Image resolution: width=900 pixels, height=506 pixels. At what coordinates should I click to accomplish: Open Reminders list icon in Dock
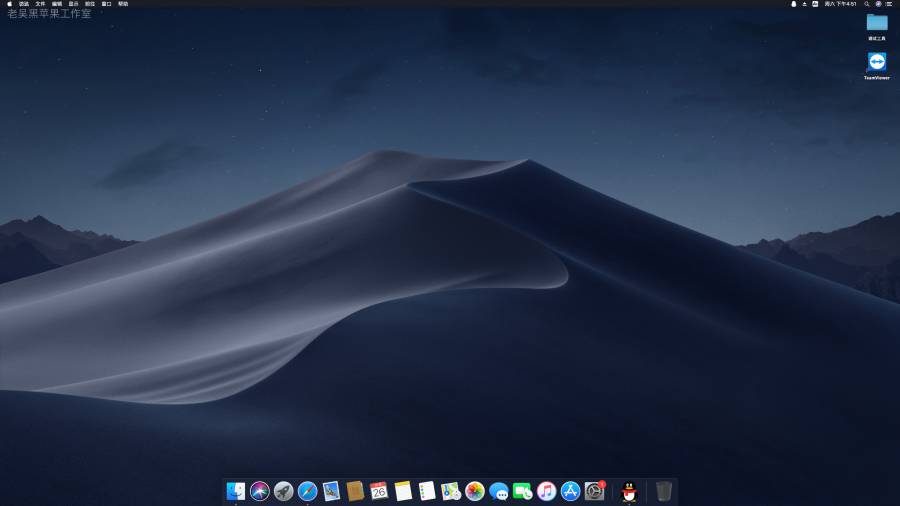coord(427,491)
